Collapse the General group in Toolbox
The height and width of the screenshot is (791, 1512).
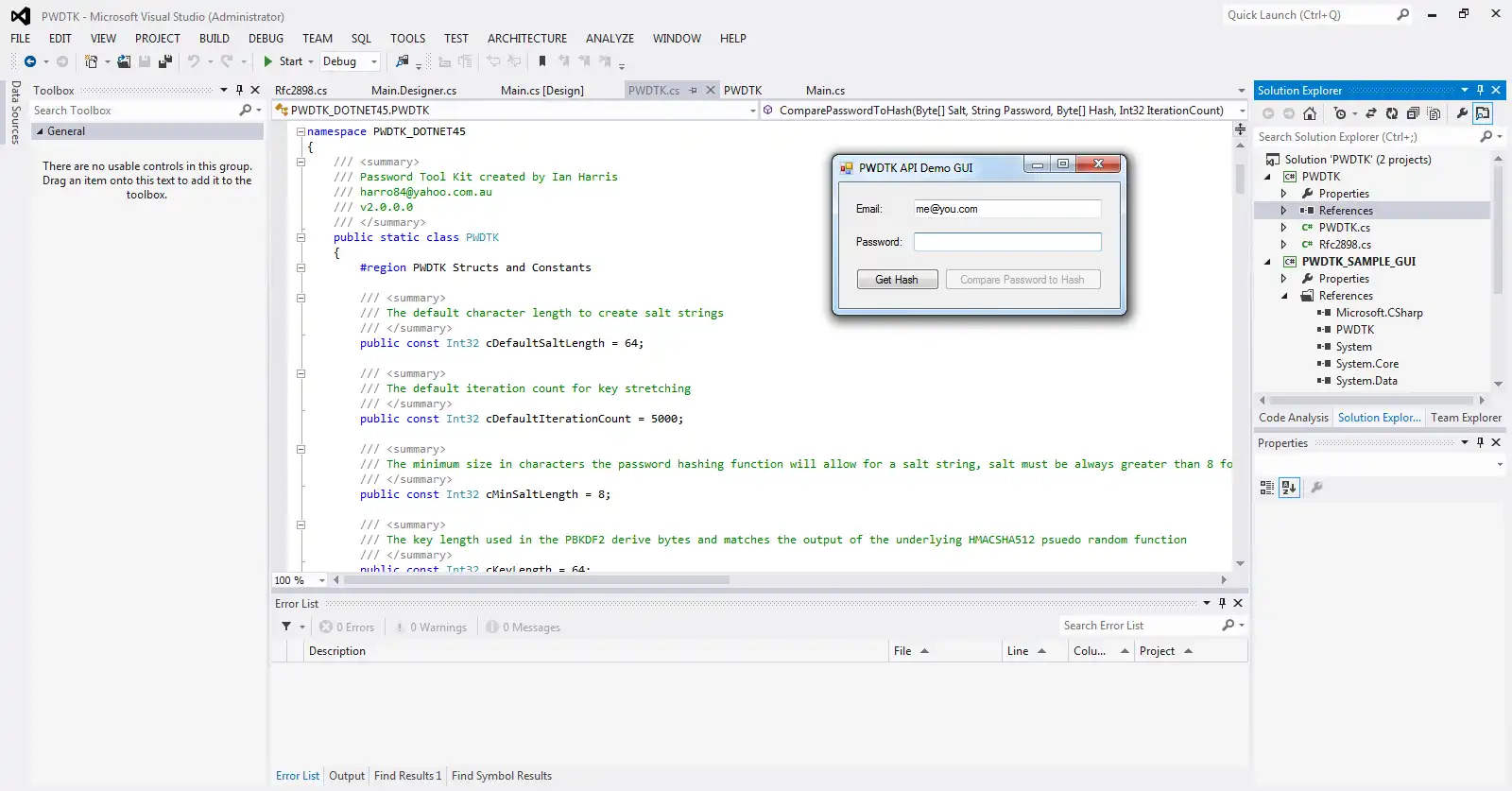(40, 132)
